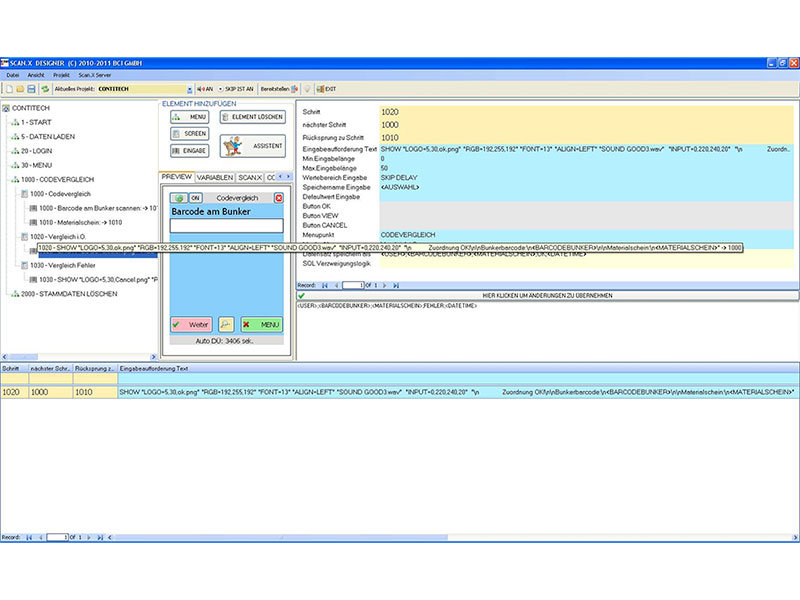Click the new project icon in toolbar

[x=8, y=89]
